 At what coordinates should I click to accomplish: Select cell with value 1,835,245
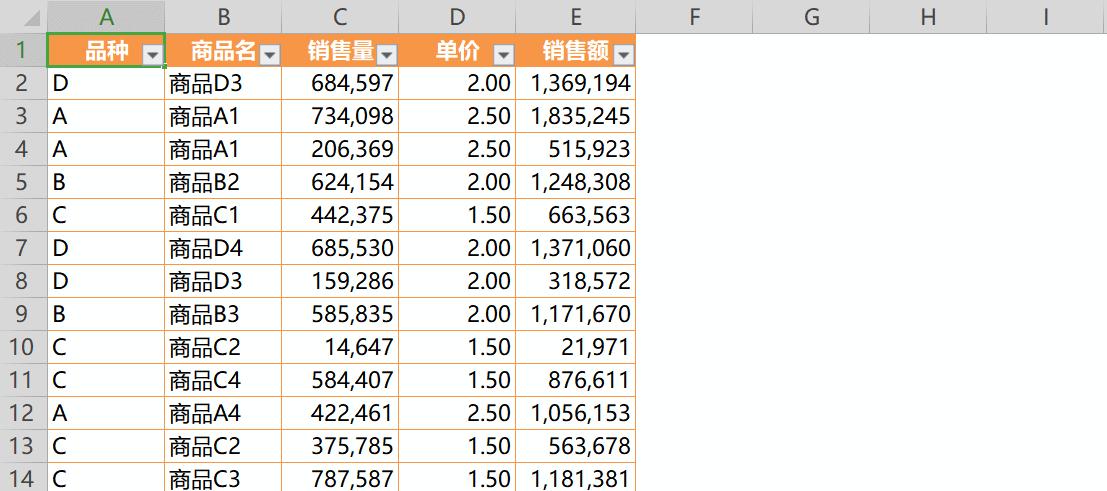[575, 117]
